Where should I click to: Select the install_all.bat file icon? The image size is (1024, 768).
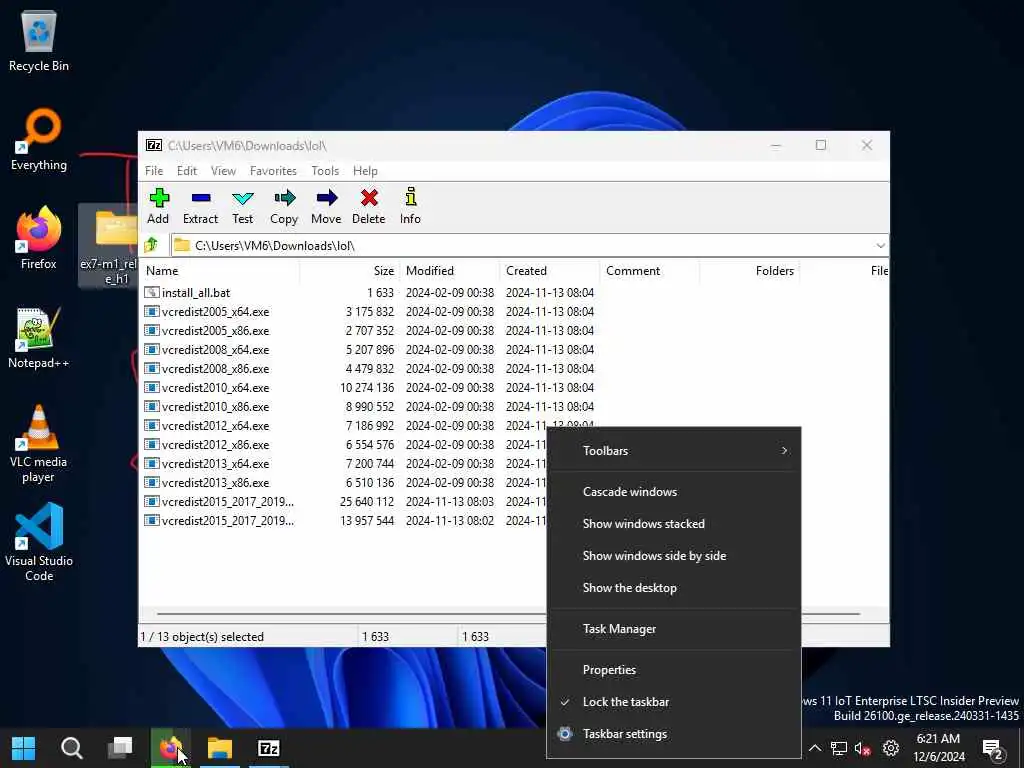coord(152,293)
